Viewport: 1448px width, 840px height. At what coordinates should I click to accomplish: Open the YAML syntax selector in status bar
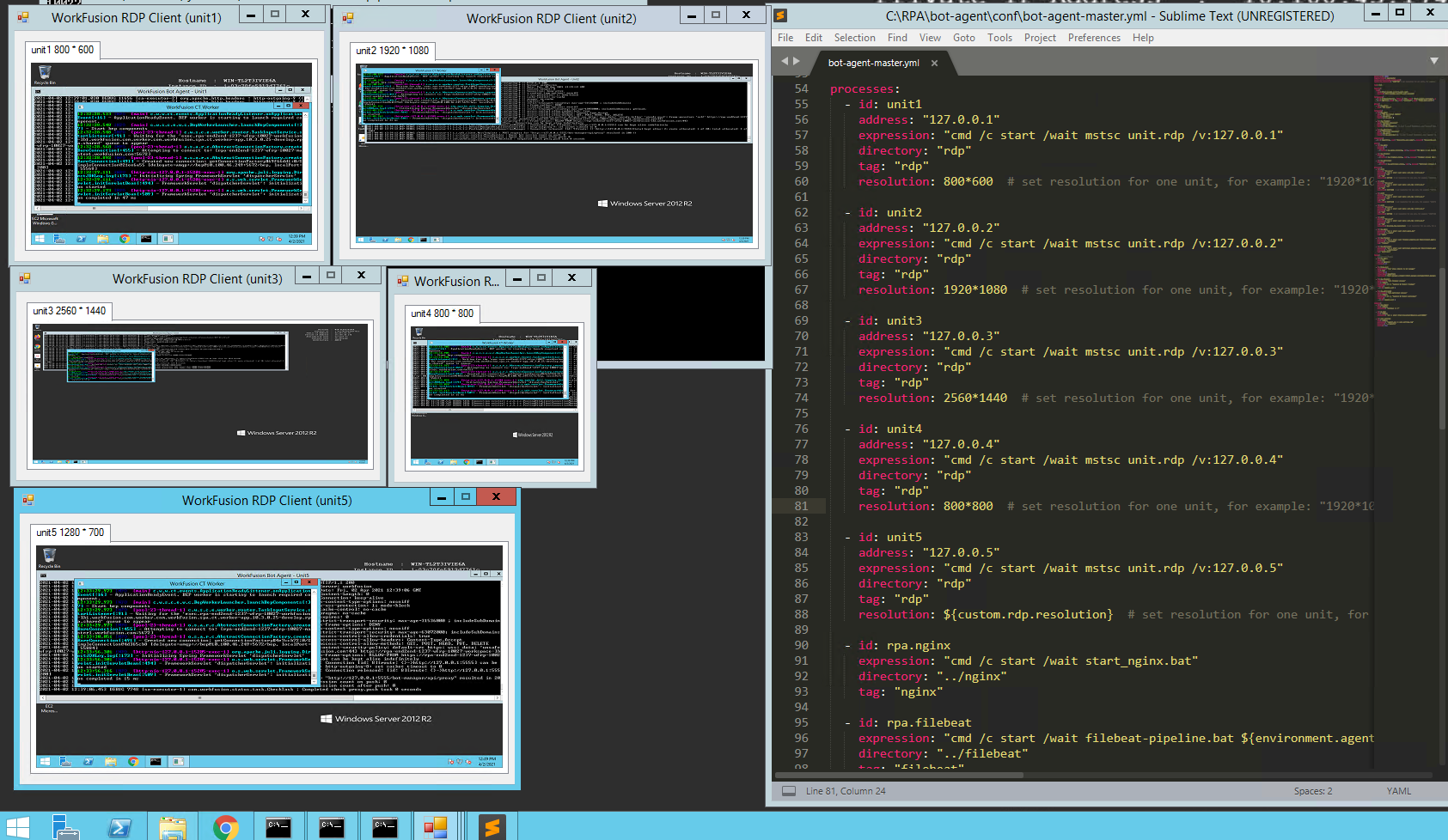[x=1398, y=791]
